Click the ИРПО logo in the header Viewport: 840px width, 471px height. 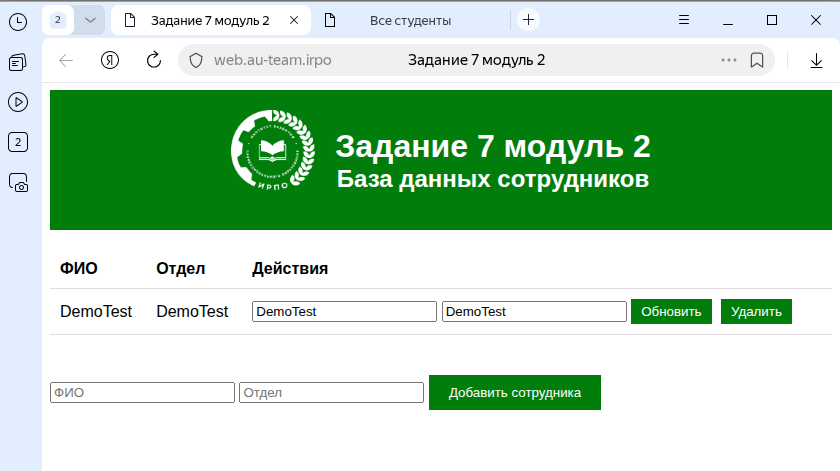(273, 150)
